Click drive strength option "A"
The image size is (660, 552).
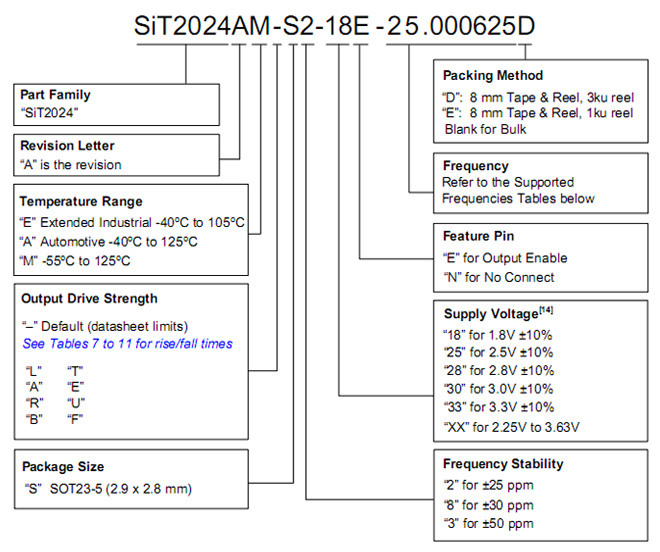coord(34,387)
